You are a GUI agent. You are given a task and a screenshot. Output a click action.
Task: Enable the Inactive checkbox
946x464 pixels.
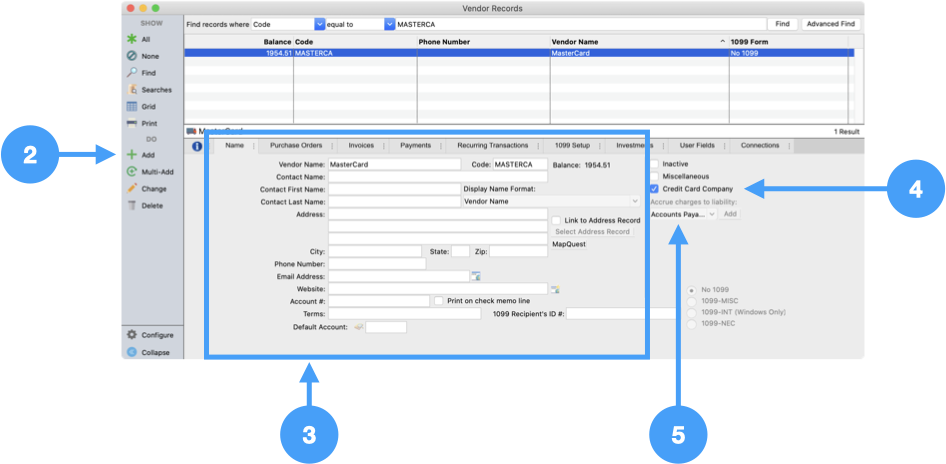[x=654, y=164]
